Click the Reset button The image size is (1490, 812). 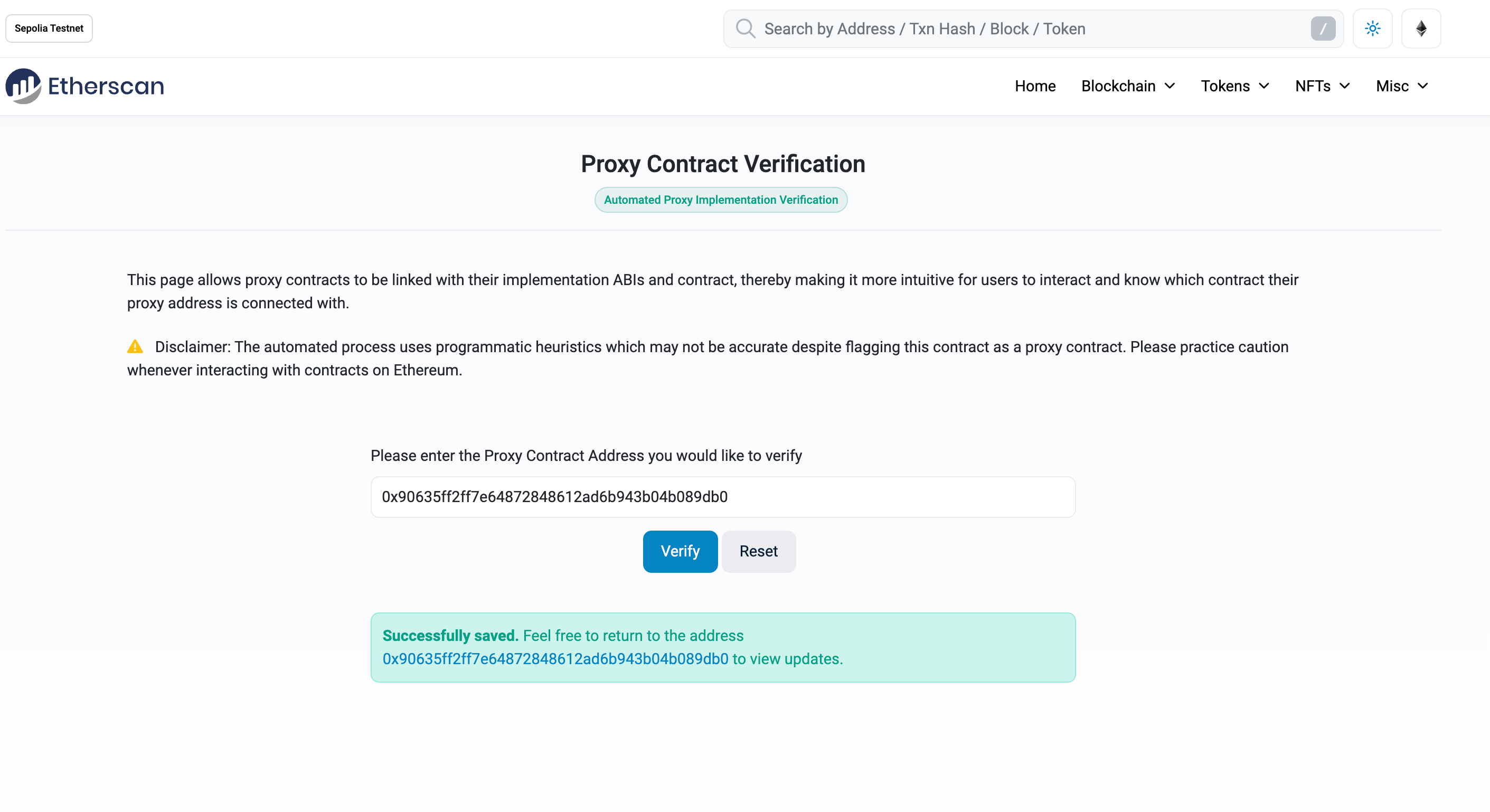pyautogui.click(x=758, y=551)
